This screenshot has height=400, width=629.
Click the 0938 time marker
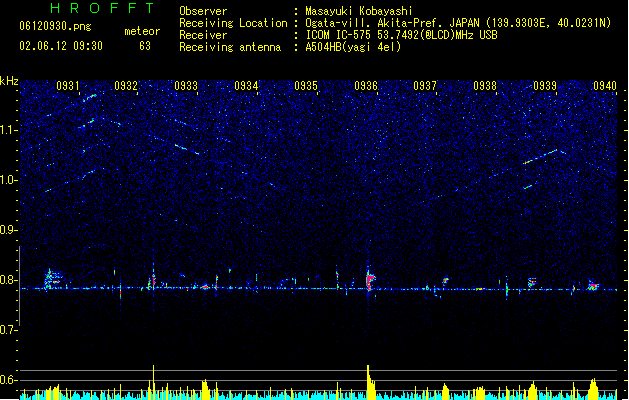(485, 86)
